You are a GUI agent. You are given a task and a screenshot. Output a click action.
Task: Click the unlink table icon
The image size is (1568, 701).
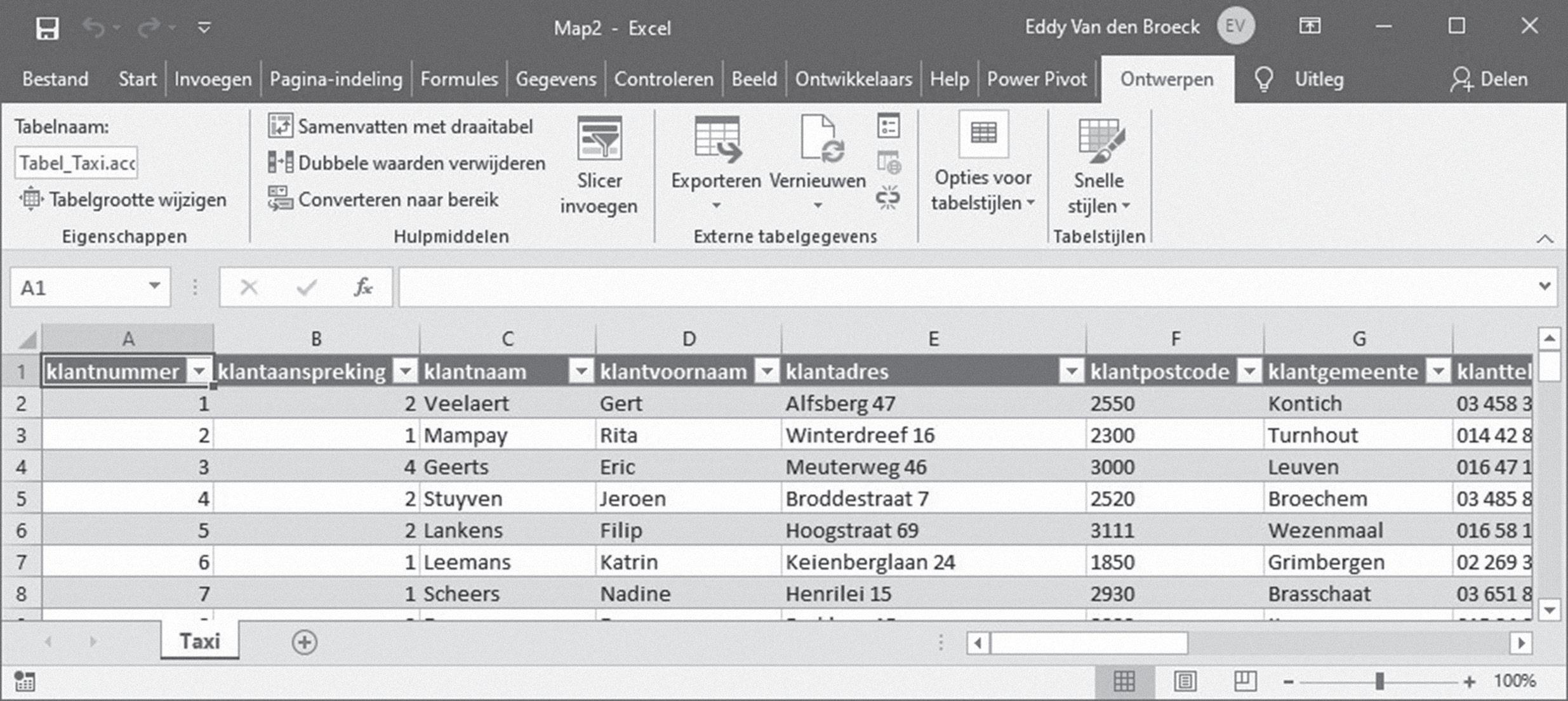(889, 198)
